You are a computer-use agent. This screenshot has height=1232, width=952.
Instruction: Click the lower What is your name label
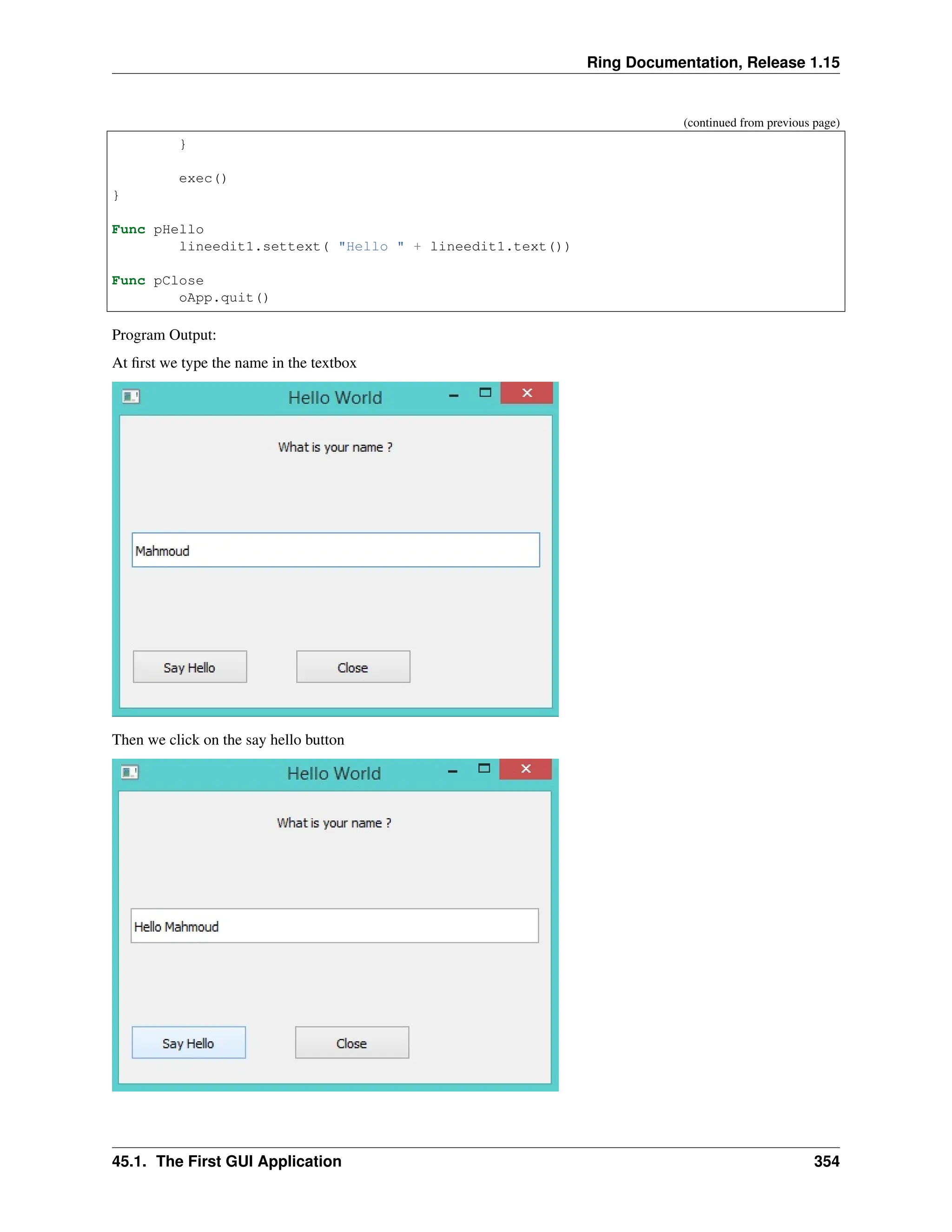[x=334, y=823]
